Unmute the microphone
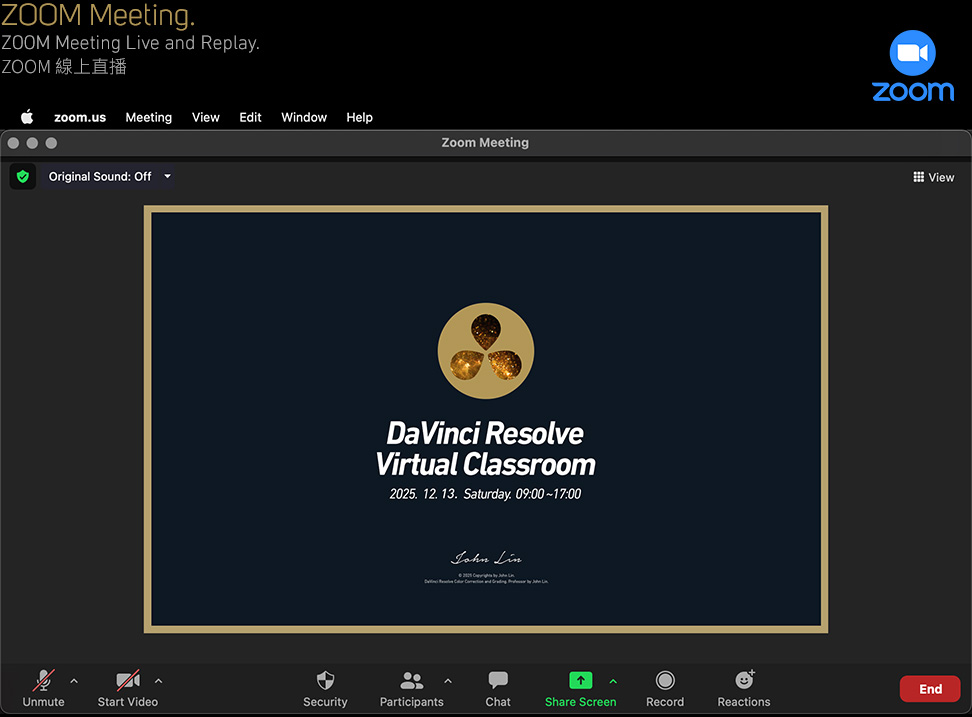This screenshot has height=717, width=972. (x=43, y=681)
